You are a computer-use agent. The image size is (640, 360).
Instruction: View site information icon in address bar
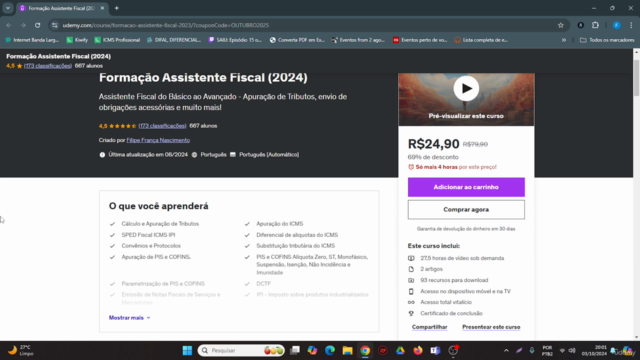click(x=55, y=25)
